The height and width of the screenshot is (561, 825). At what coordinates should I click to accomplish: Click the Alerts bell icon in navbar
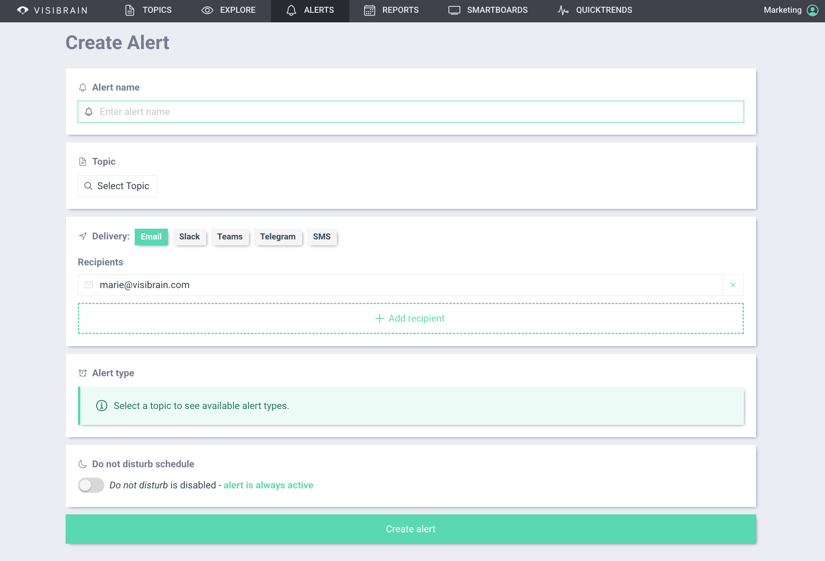point(291,10)
